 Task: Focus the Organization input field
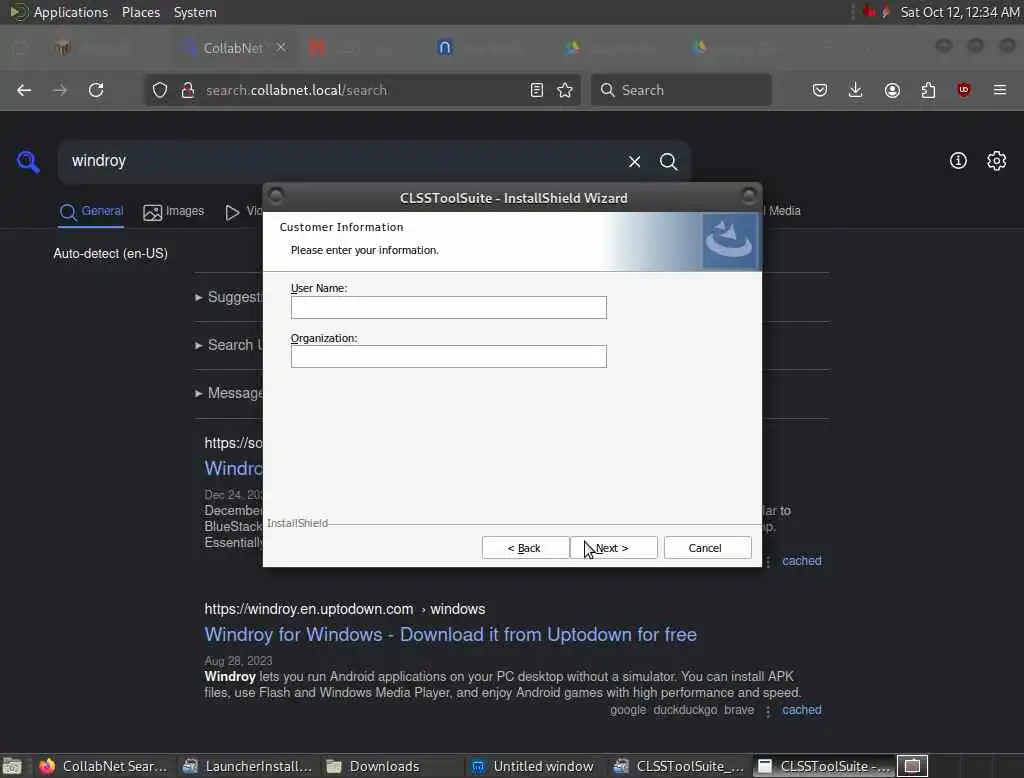pos(449,356)
